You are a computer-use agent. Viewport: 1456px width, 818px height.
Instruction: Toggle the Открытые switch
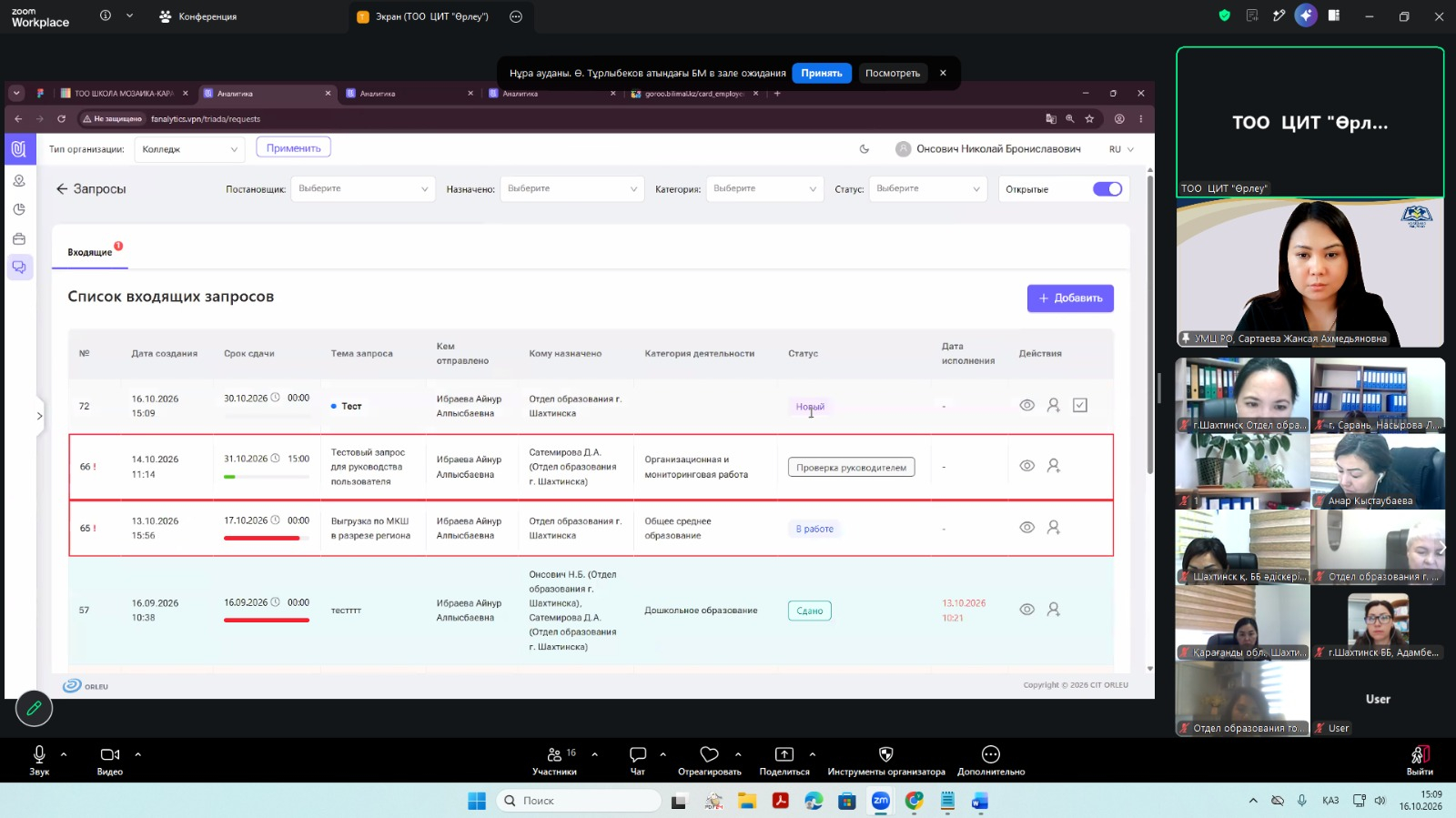(x=1107, y=189)
